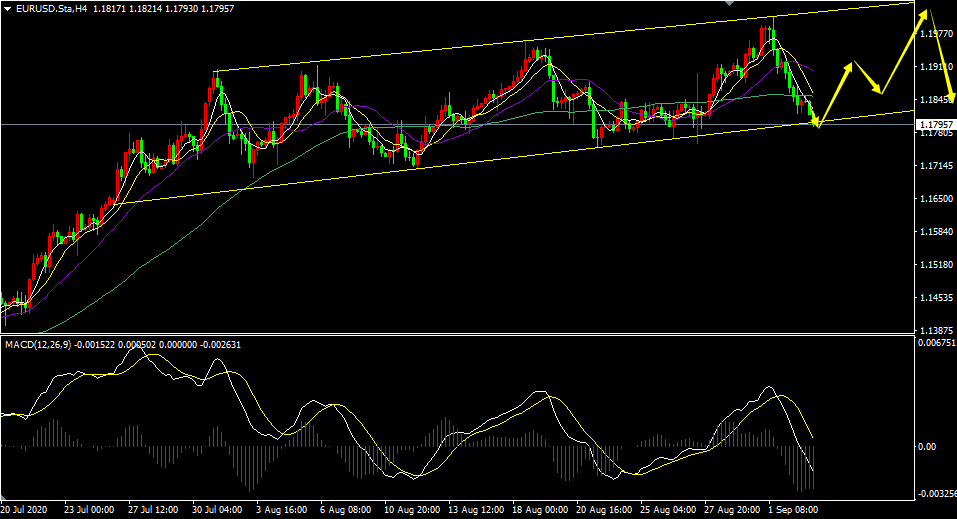This screenshot has height=519, width=957.
Task: Select the EURUSD.Sta,H4 chart title
Action: [51, 9]
